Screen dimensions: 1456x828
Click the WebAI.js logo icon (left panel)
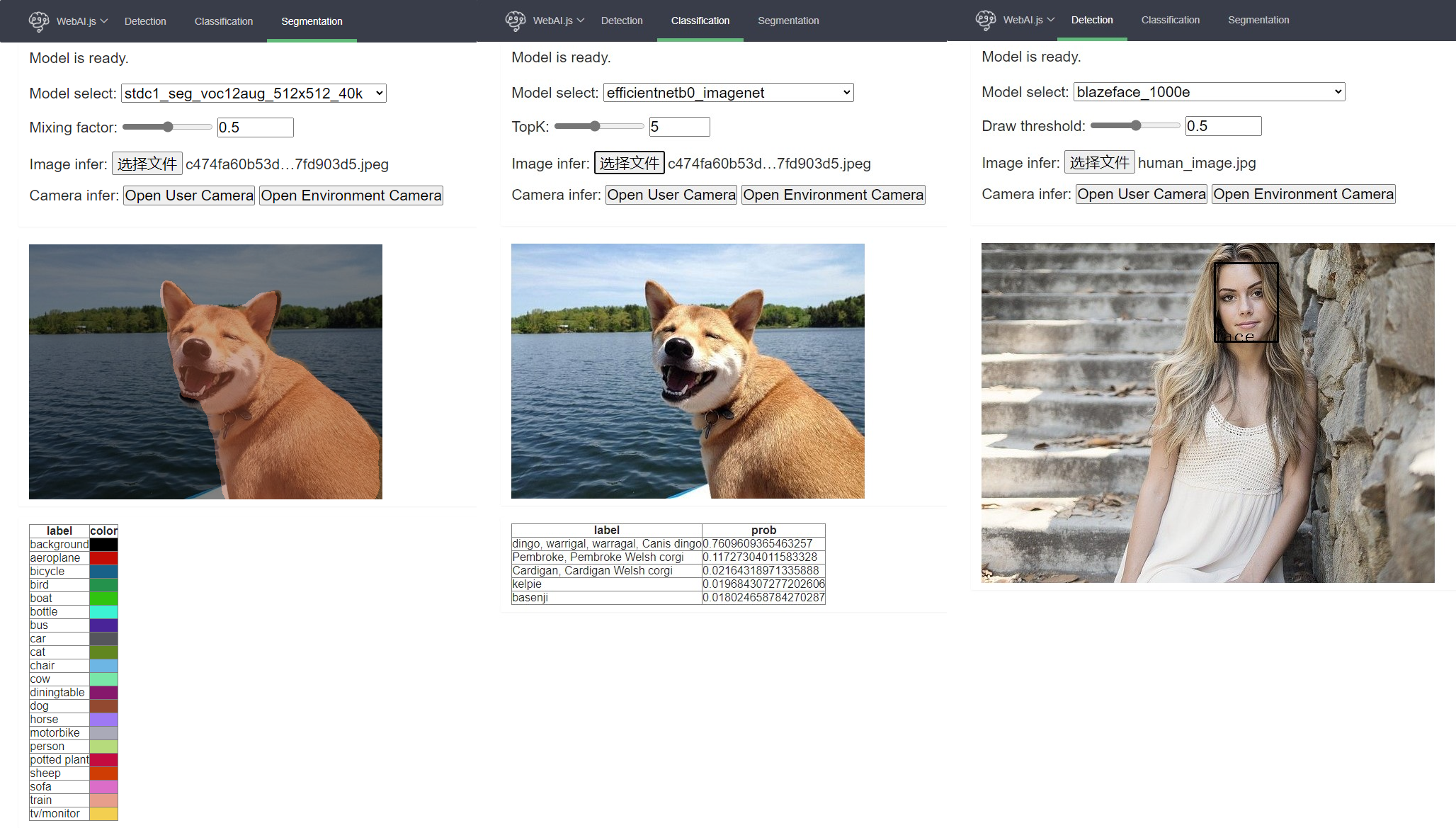37,20
